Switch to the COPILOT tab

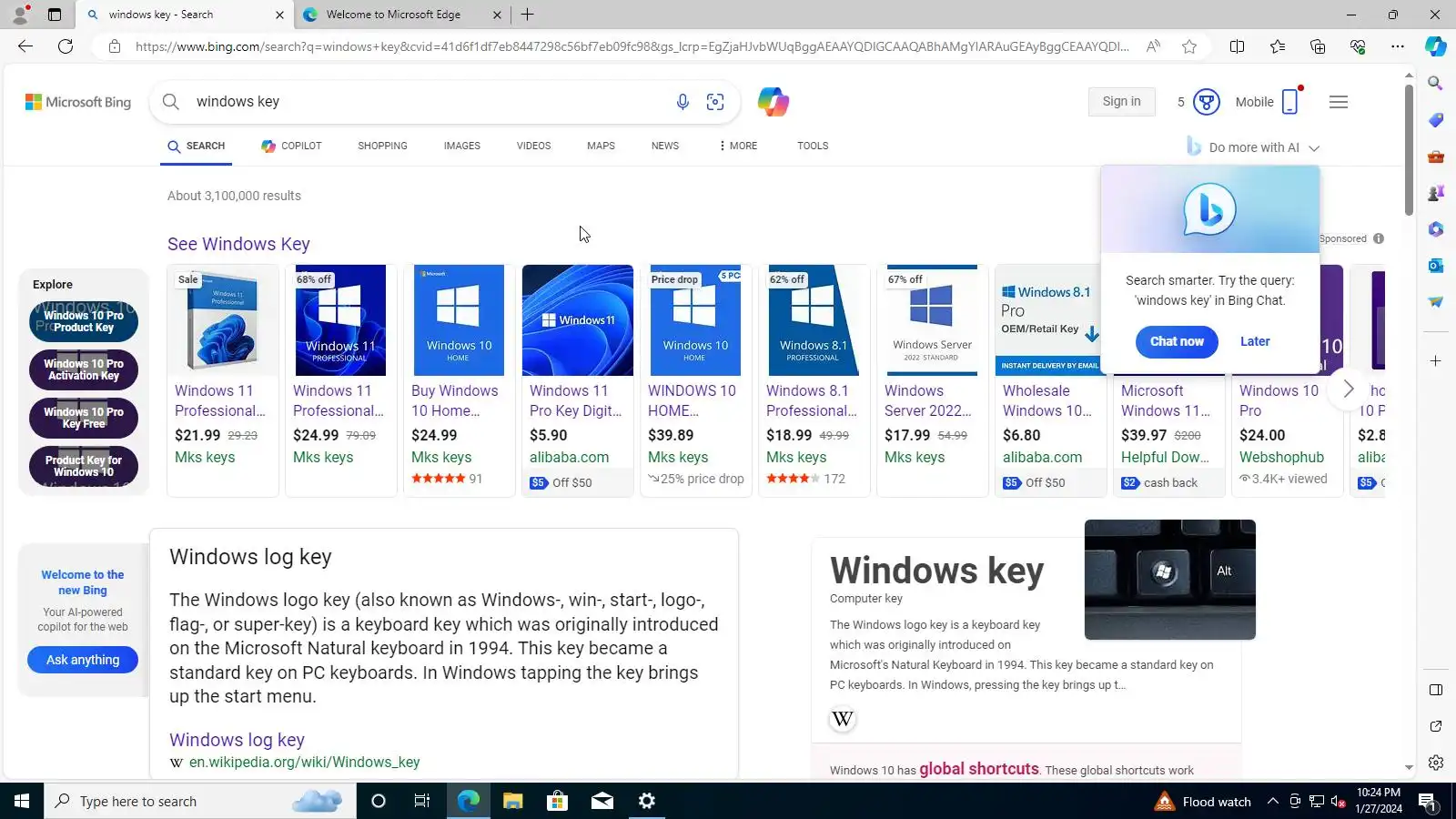coord(291,146)
